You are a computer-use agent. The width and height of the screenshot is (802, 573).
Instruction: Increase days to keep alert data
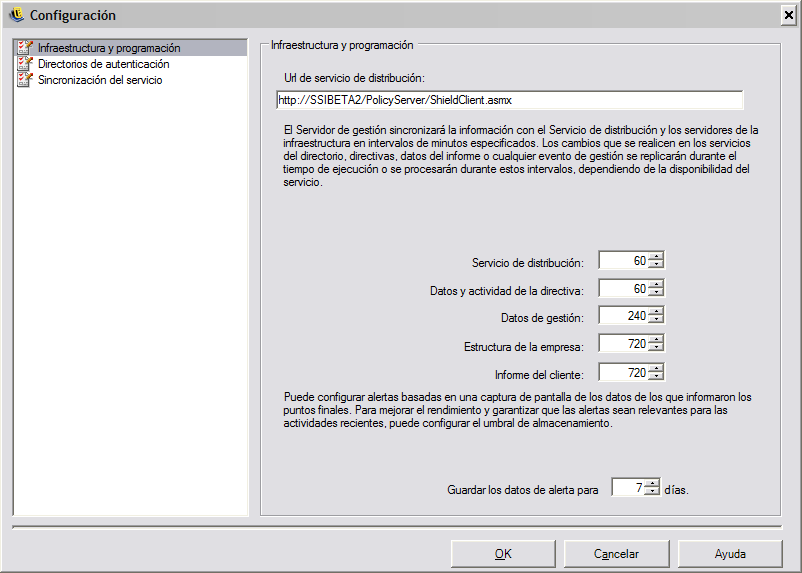pos(652,483)
